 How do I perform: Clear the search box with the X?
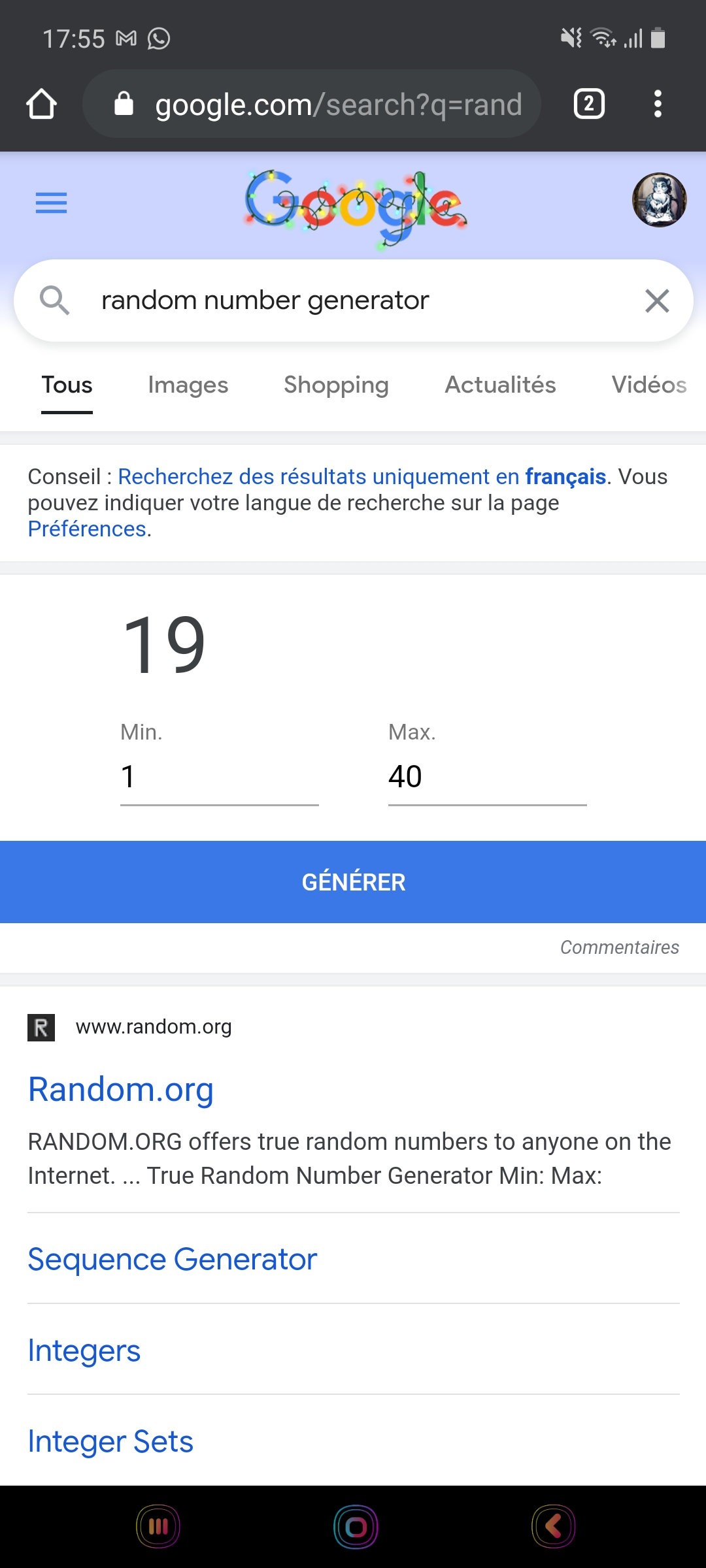pyautogui.click(x=657, y=301)
